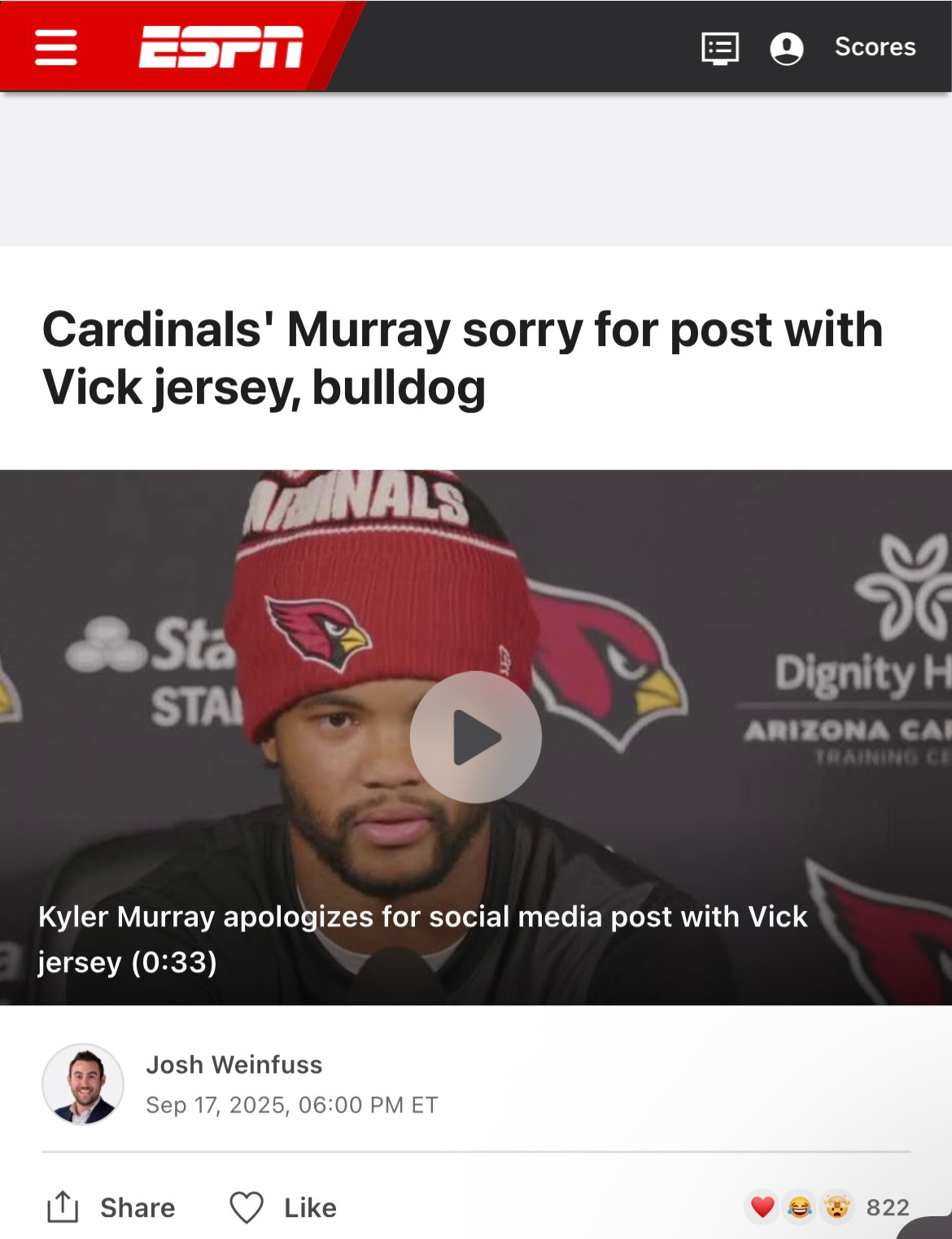Click the Like label text
The height and width of the screenshot is (1239, 952).
pos(310,1208)
